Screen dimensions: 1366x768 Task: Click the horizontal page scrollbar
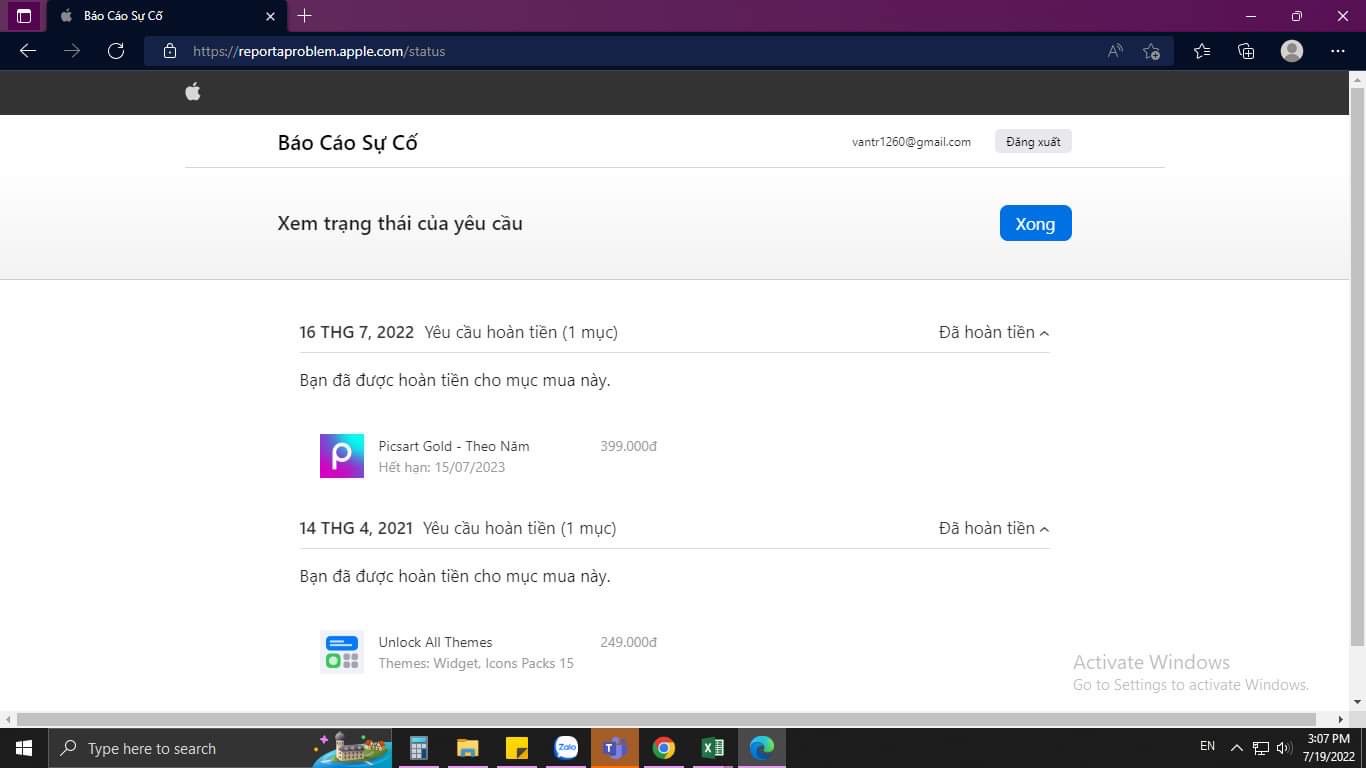tap(666, 719)
